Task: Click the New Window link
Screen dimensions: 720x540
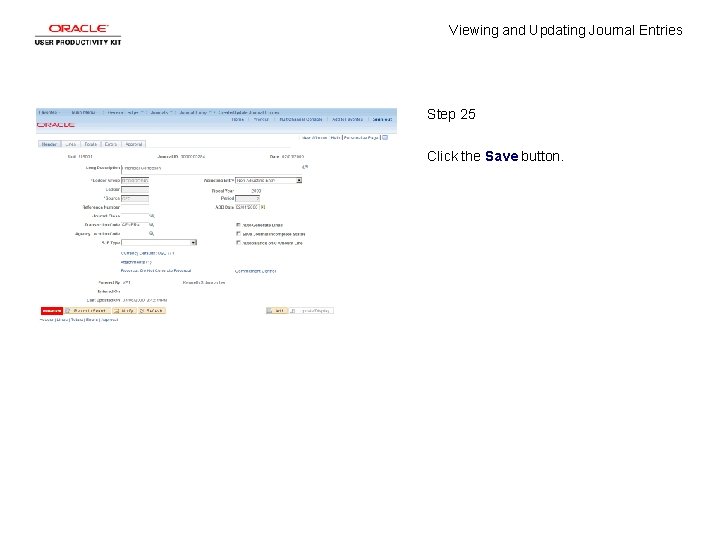Action: click(315, 138)
